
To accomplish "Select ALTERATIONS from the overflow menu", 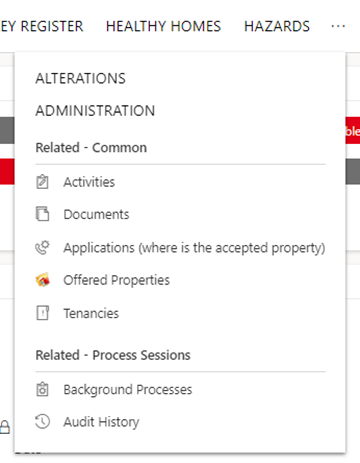I will click(80, 79).
